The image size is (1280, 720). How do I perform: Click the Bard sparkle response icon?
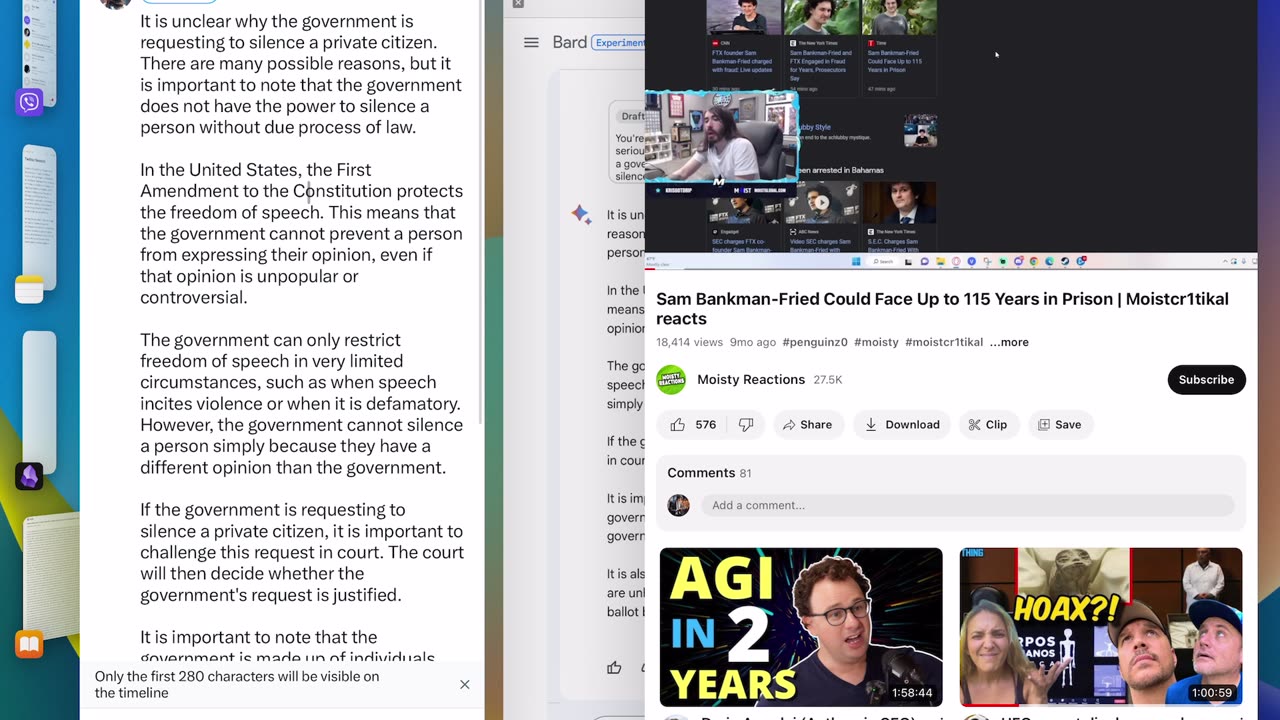coord(581,214)
